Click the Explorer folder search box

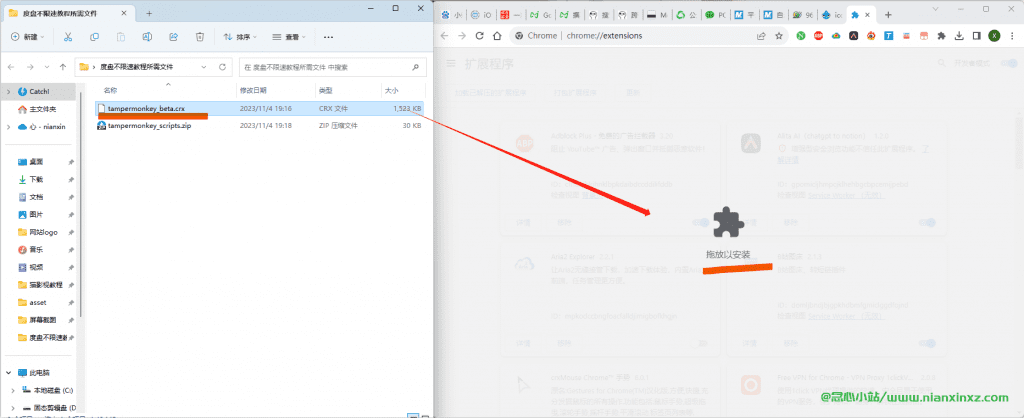coord(333,67)
